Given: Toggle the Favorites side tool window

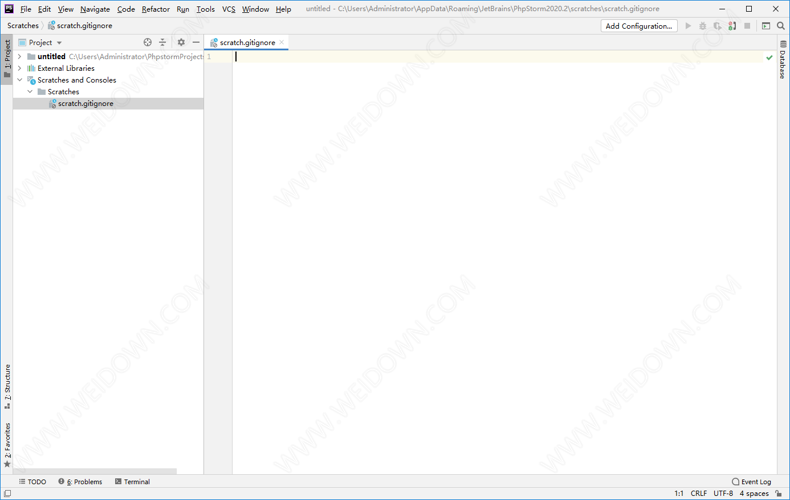Looking at the screenshot, I should (7, 445).
